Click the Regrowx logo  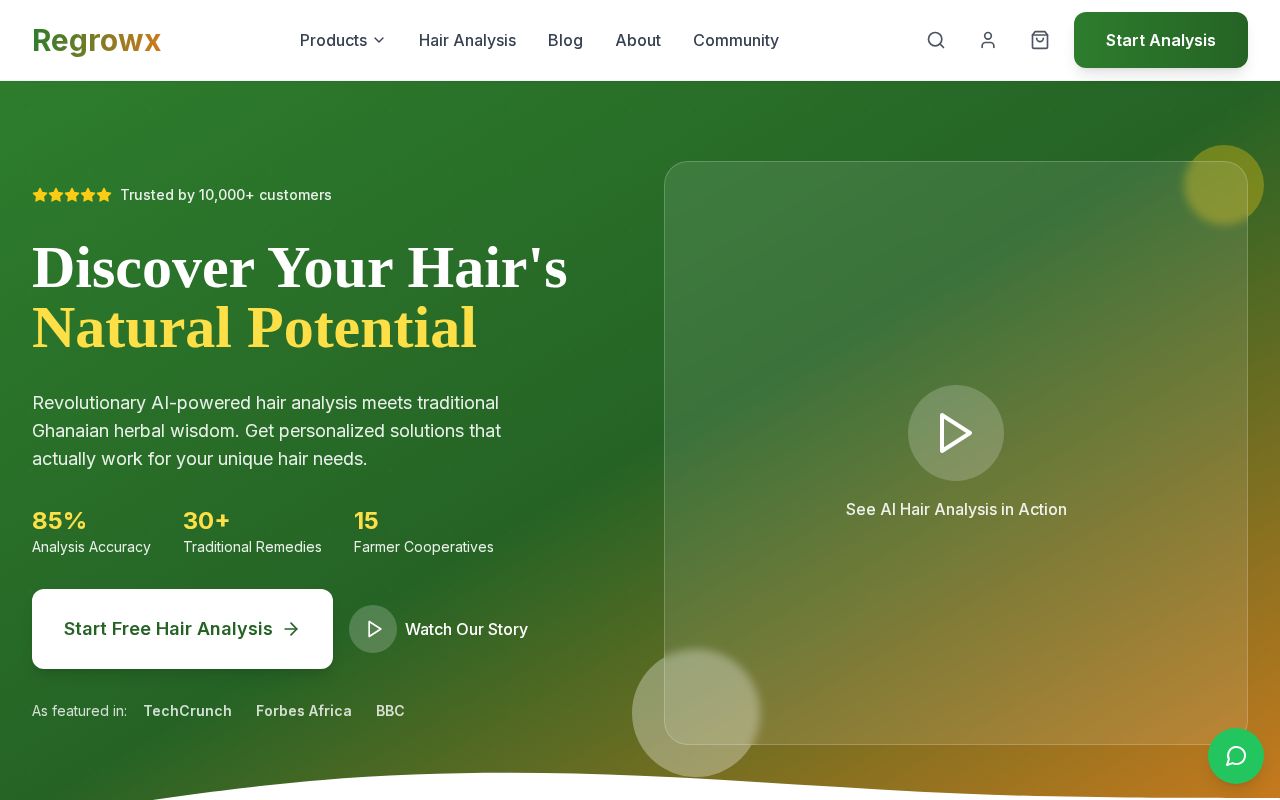[96, 40]
